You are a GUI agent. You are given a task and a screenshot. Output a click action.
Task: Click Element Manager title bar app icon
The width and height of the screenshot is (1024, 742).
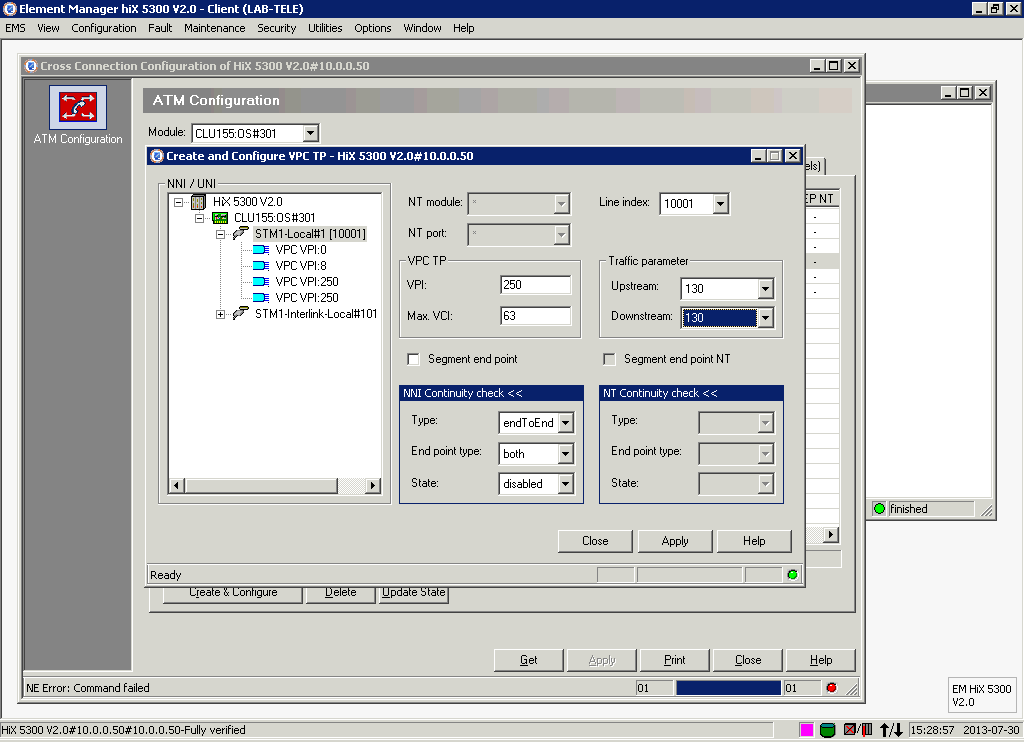[9, 8]
